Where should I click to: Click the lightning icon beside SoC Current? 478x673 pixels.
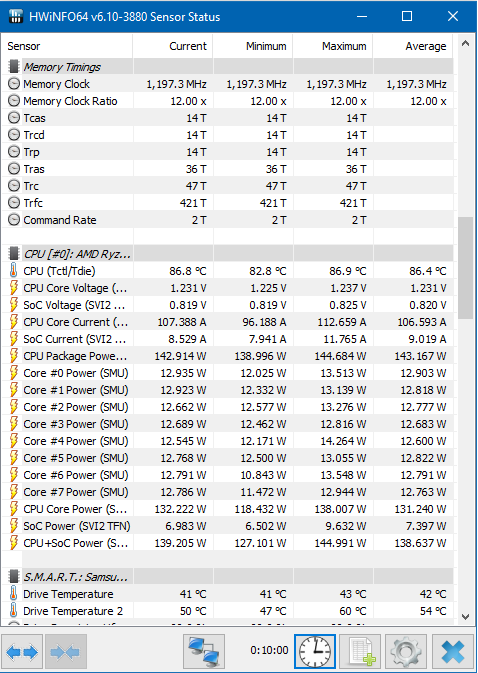tap(14, 339)
